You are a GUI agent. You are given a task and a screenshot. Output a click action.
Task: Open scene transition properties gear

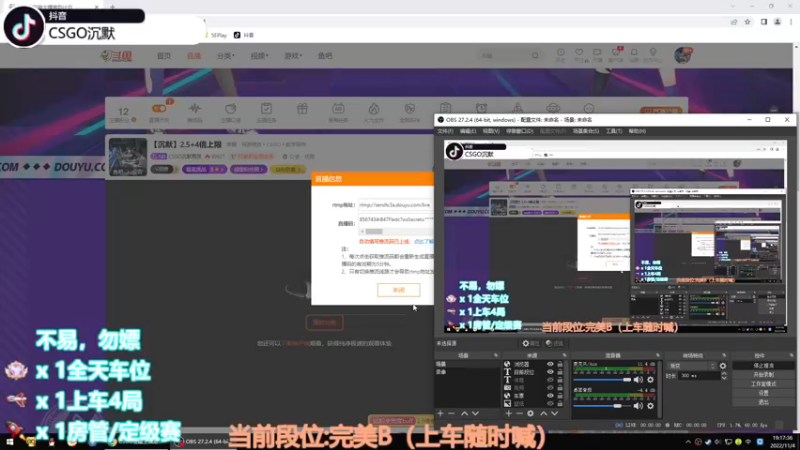723,366
